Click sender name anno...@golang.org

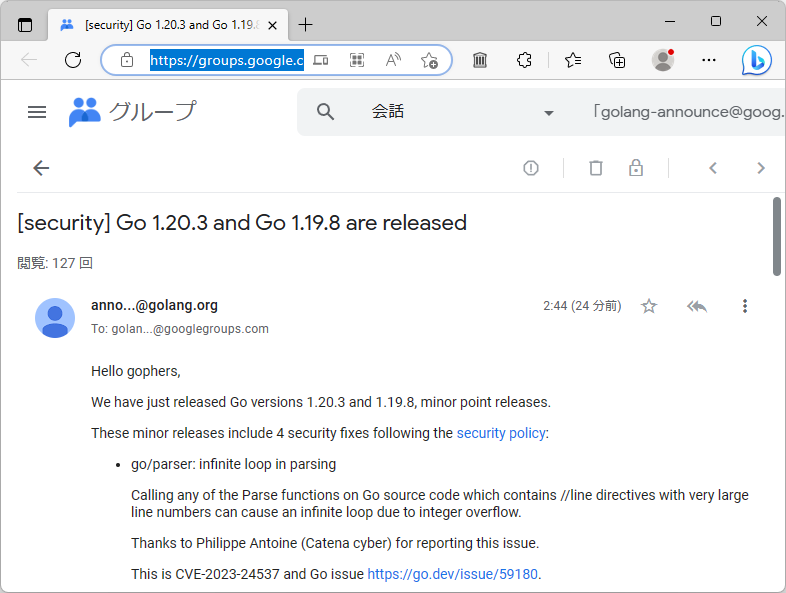pyautogui.click(x=154, y=305)
